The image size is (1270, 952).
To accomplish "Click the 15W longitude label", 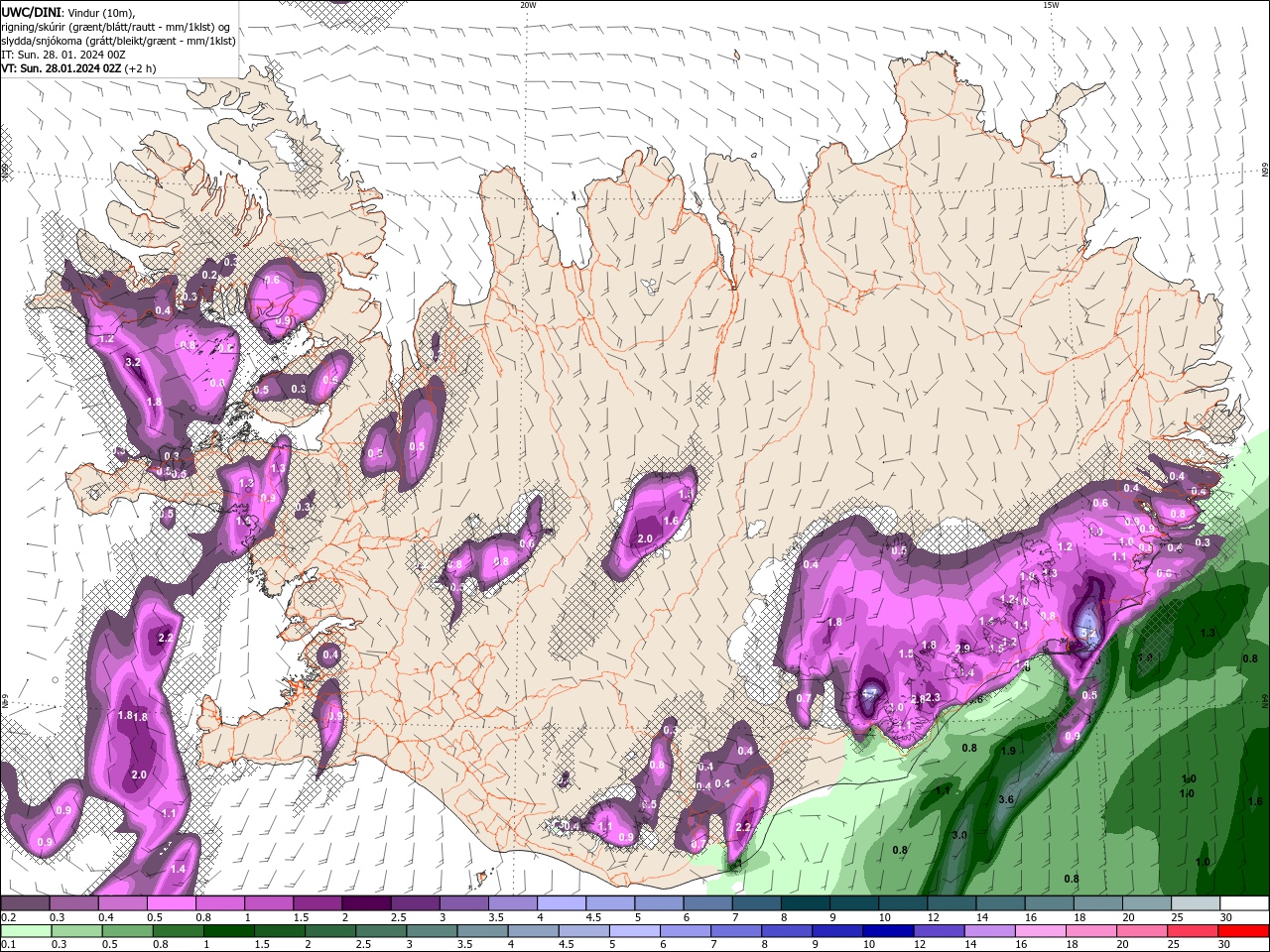I will pyautogui.click(x=1051, y=5).
